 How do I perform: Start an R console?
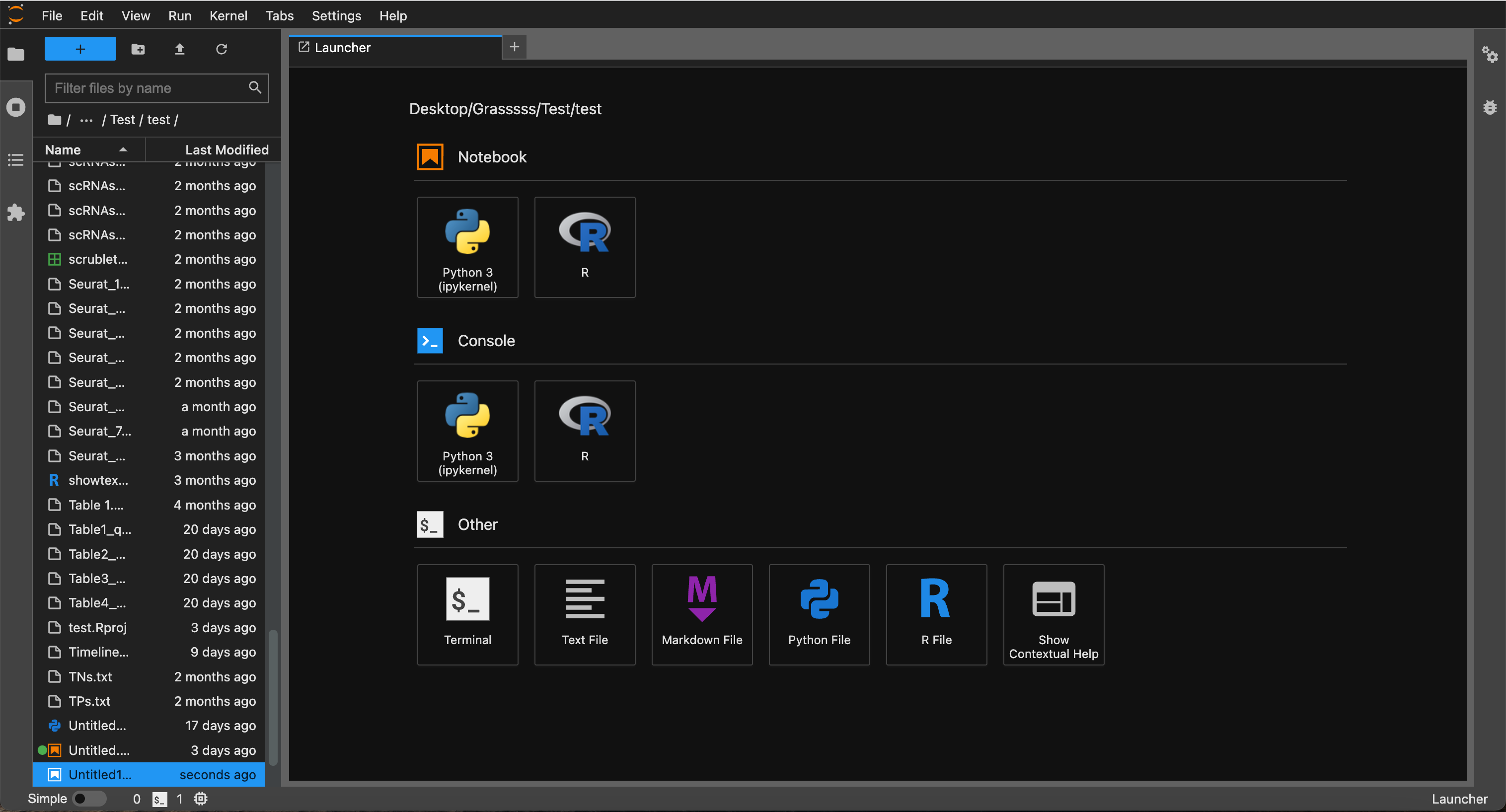(585, 431)
